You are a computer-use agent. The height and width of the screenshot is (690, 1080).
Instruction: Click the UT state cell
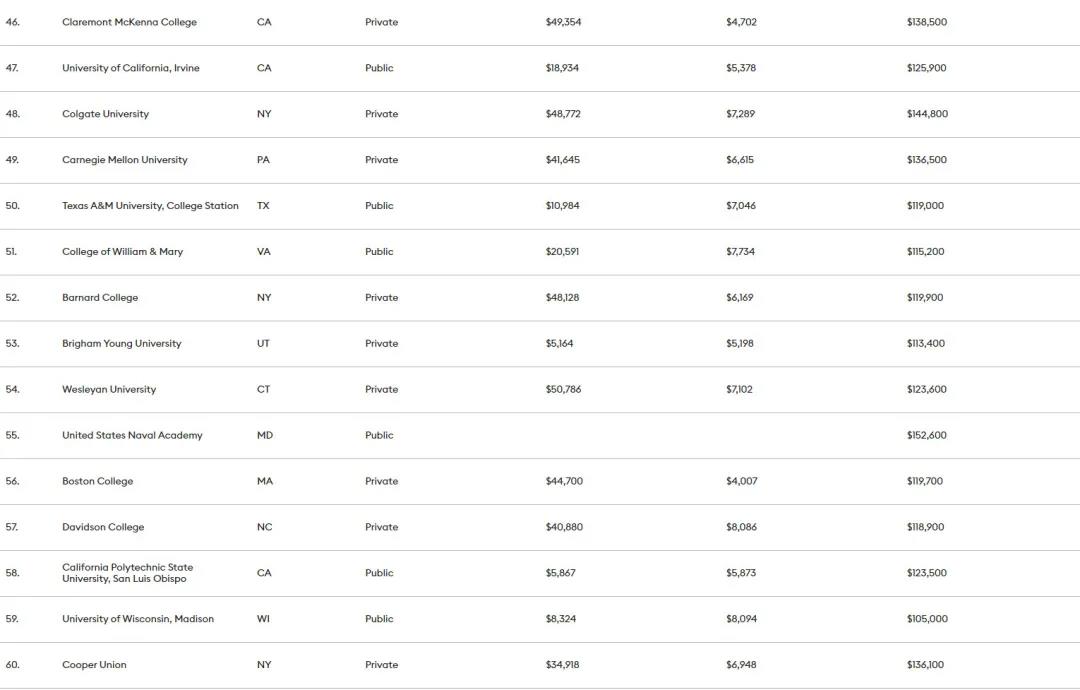(x=263, y=344)
